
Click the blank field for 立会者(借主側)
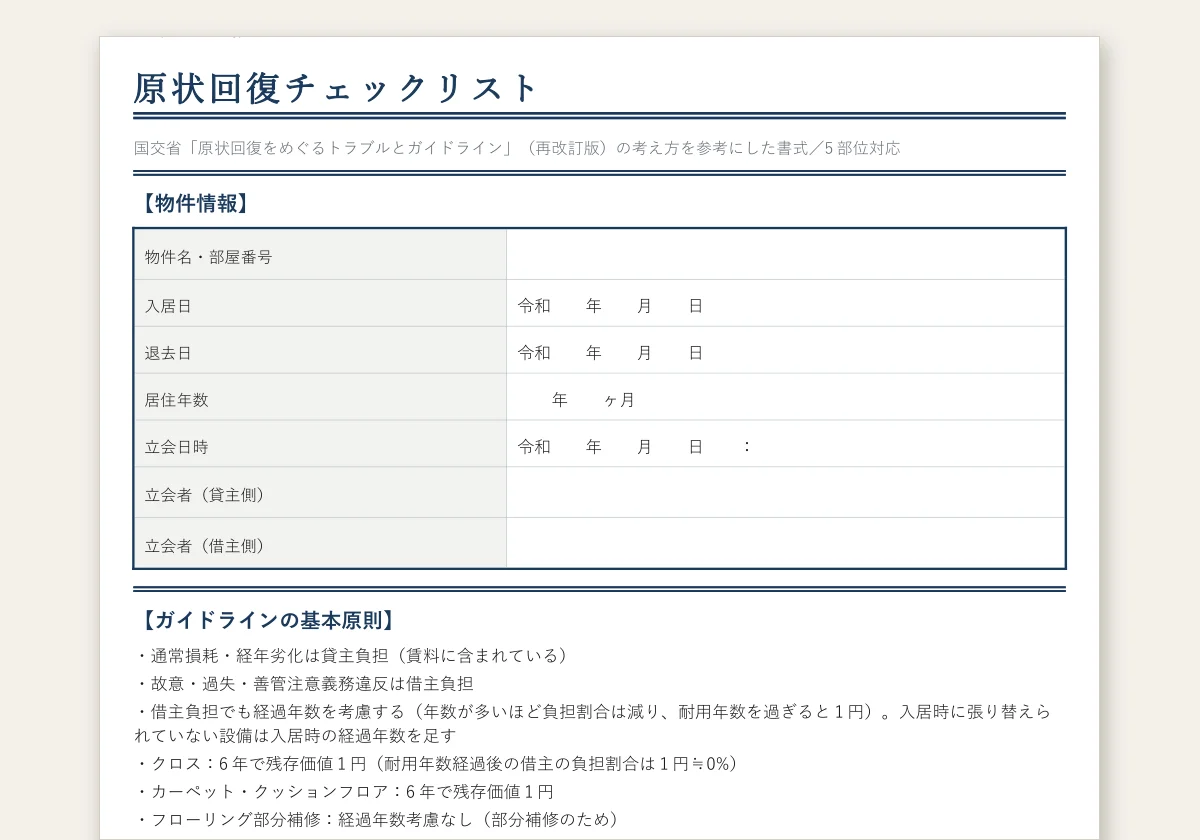(785, 543)
